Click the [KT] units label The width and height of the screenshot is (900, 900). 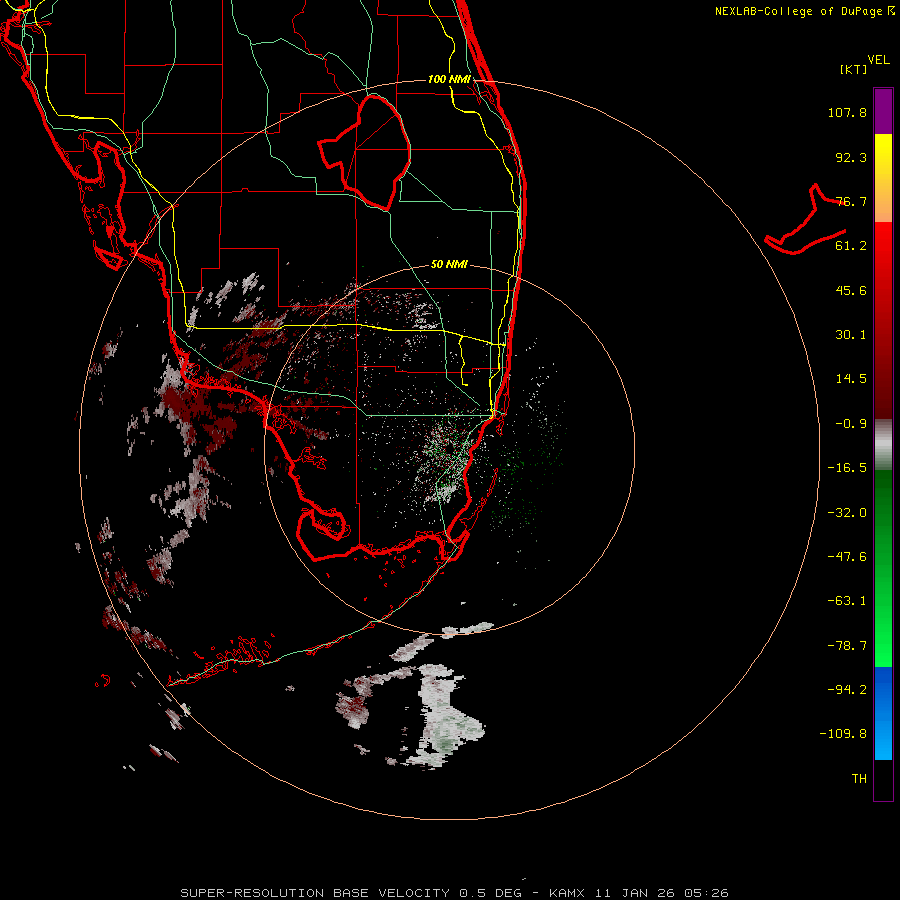tap(854, 69)
